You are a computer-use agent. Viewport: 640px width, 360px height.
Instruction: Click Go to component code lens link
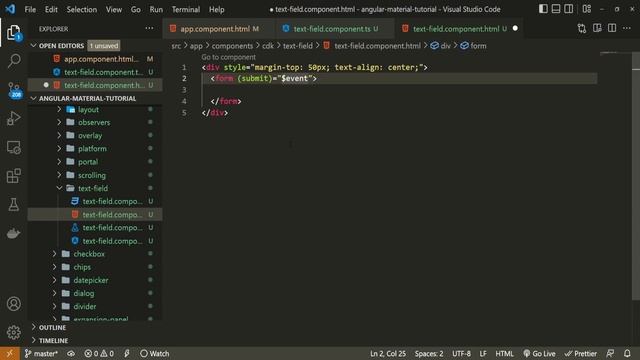[229, 57]
